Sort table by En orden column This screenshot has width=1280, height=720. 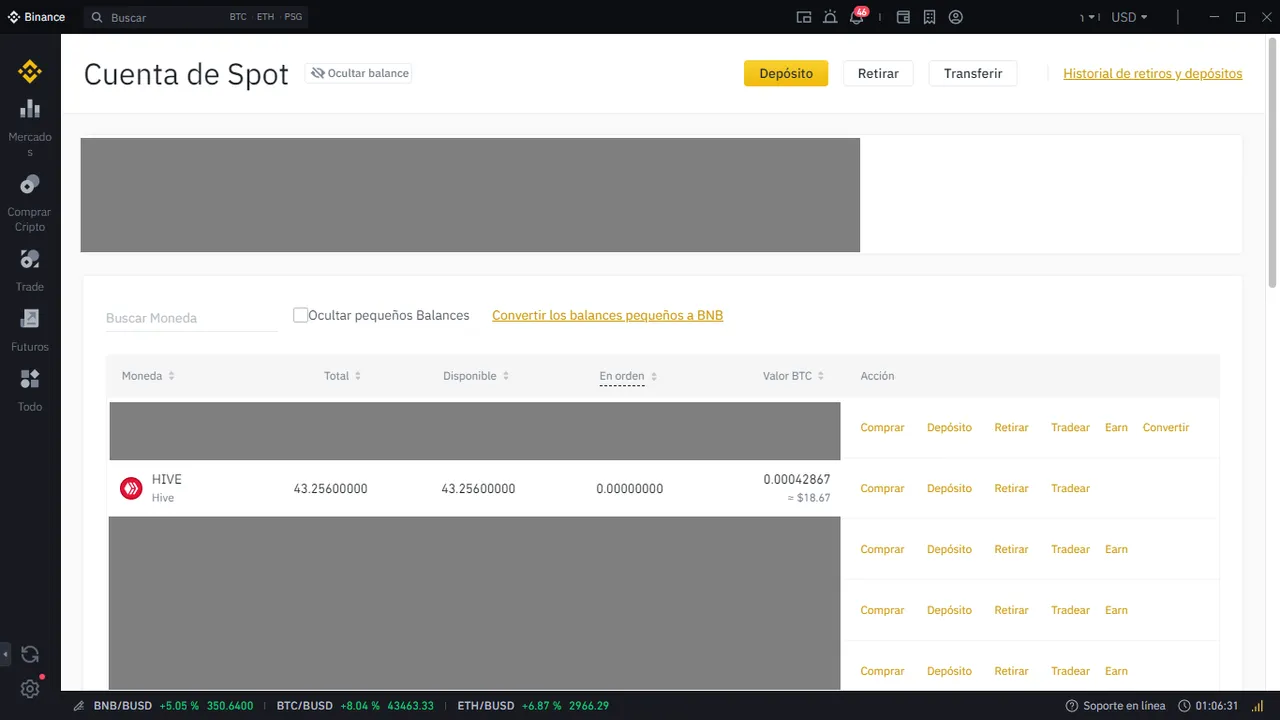click(x=628, y=376)
